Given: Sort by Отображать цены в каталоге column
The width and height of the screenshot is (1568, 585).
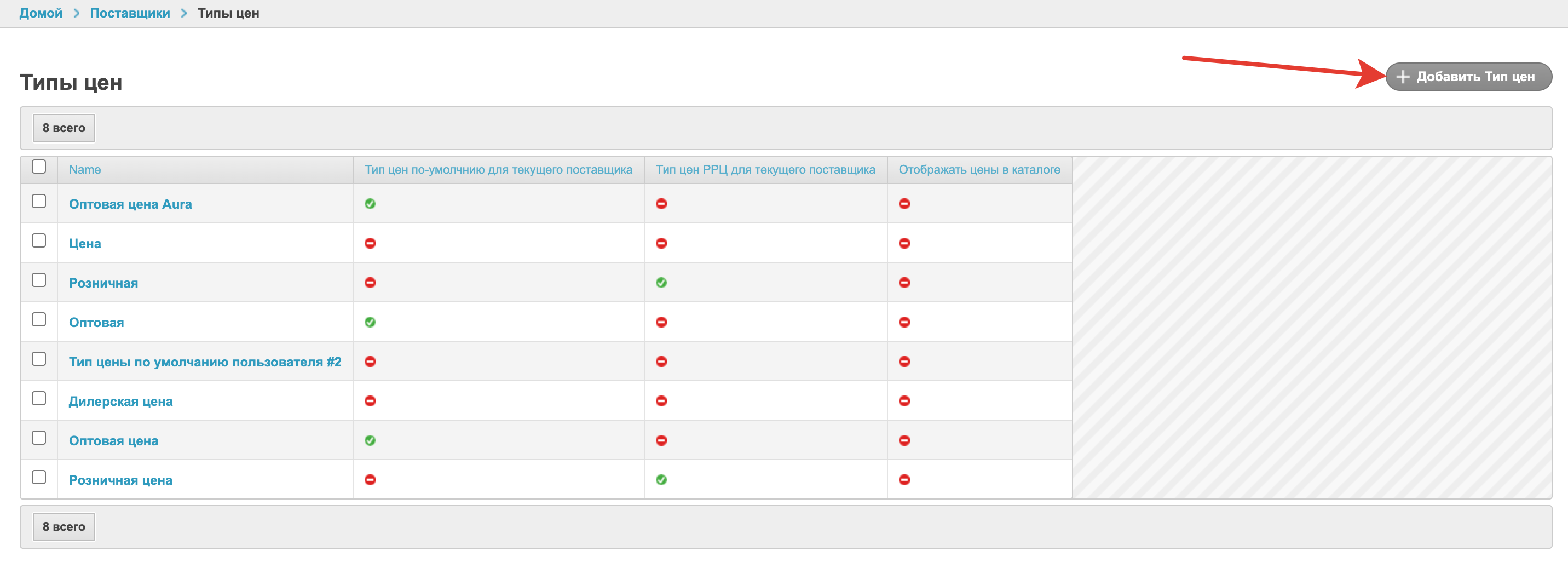Looking at the screenshot, I should click(979, 170).
